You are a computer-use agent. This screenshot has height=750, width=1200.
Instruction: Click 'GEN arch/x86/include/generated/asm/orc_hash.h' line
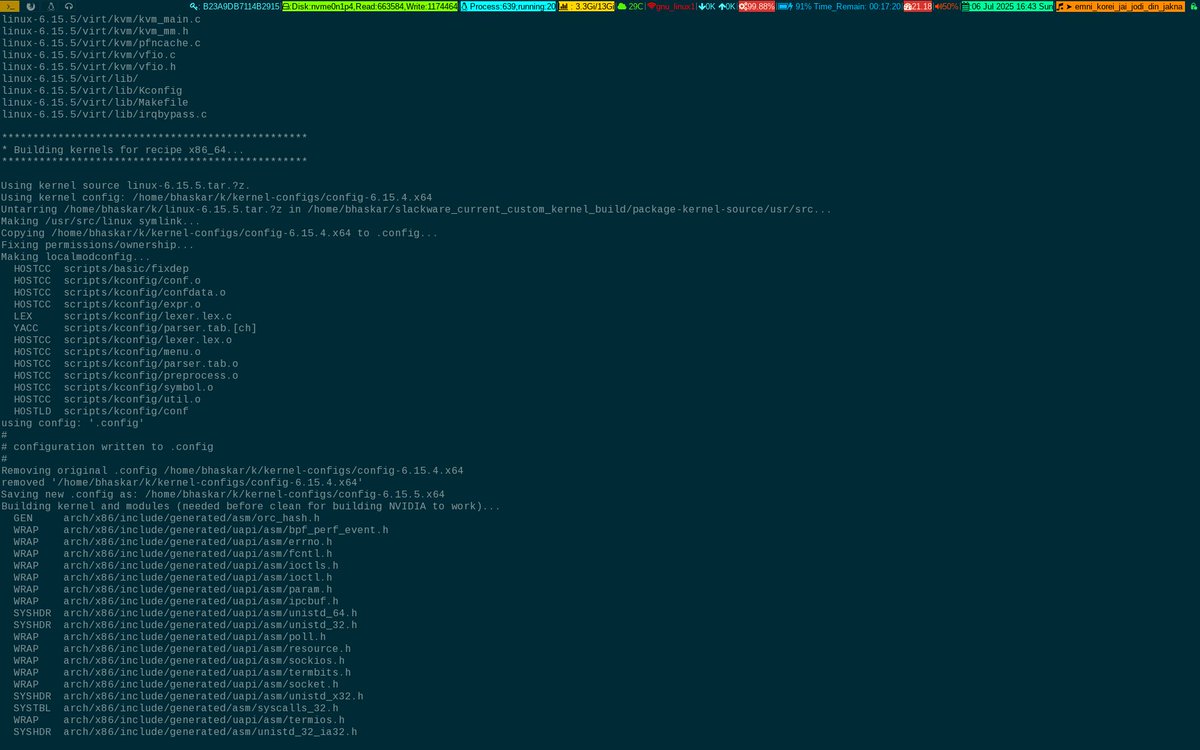(167, 518)
